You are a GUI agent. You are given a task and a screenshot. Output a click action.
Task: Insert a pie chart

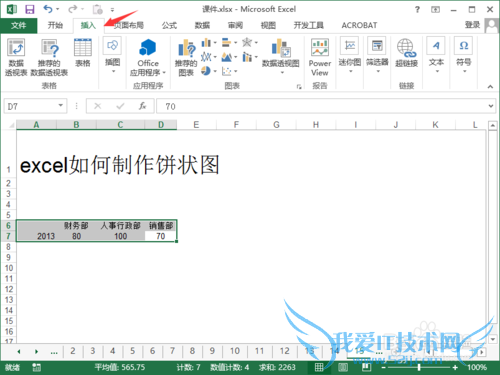click(x=206, y=71)
